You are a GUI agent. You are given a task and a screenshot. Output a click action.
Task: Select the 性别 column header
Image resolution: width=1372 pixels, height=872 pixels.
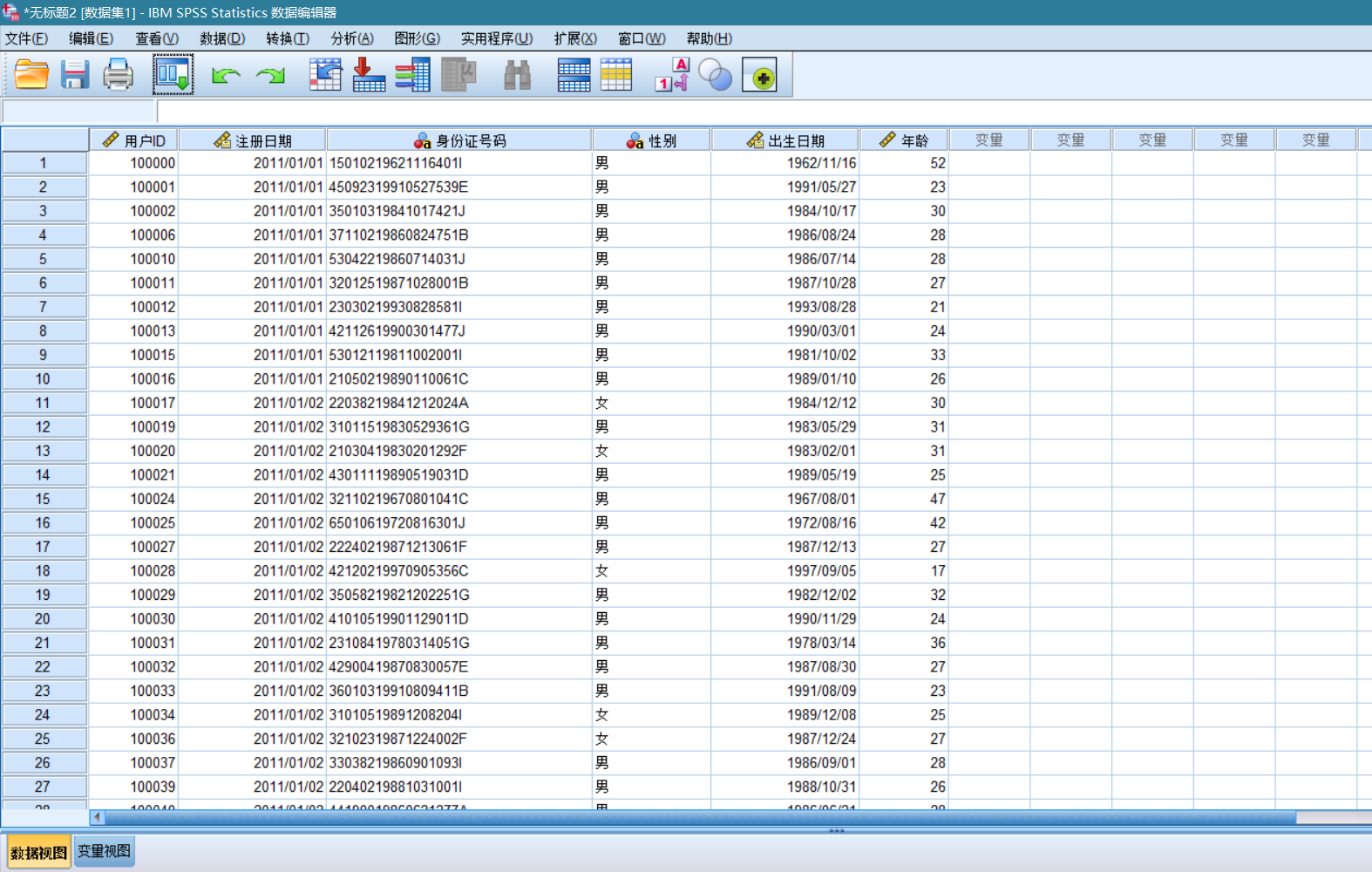[651, 140]
